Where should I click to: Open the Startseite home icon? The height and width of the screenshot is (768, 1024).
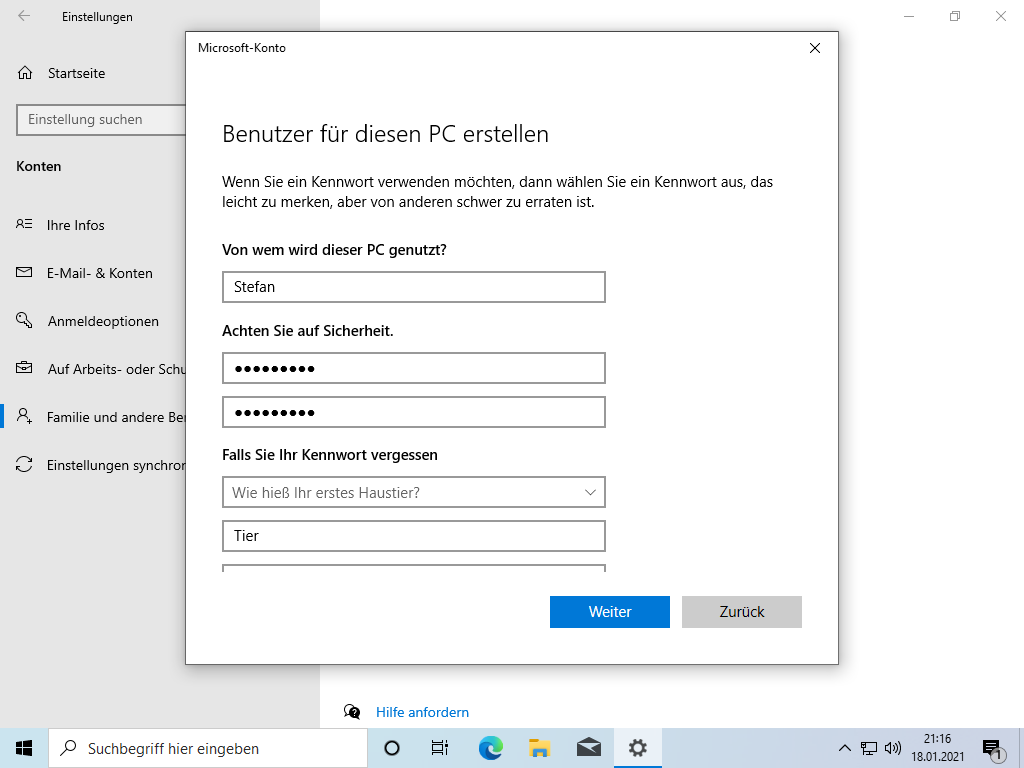pyautogui.click(x=25, y=72)
